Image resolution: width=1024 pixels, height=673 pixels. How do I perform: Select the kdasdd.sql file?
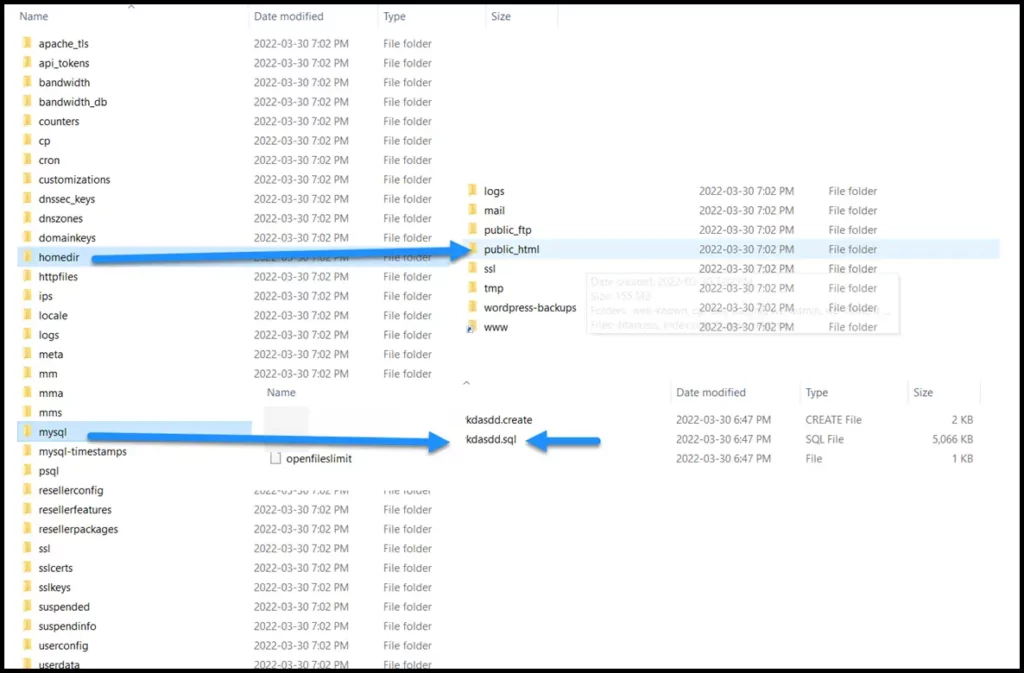(x=491, y=440)
